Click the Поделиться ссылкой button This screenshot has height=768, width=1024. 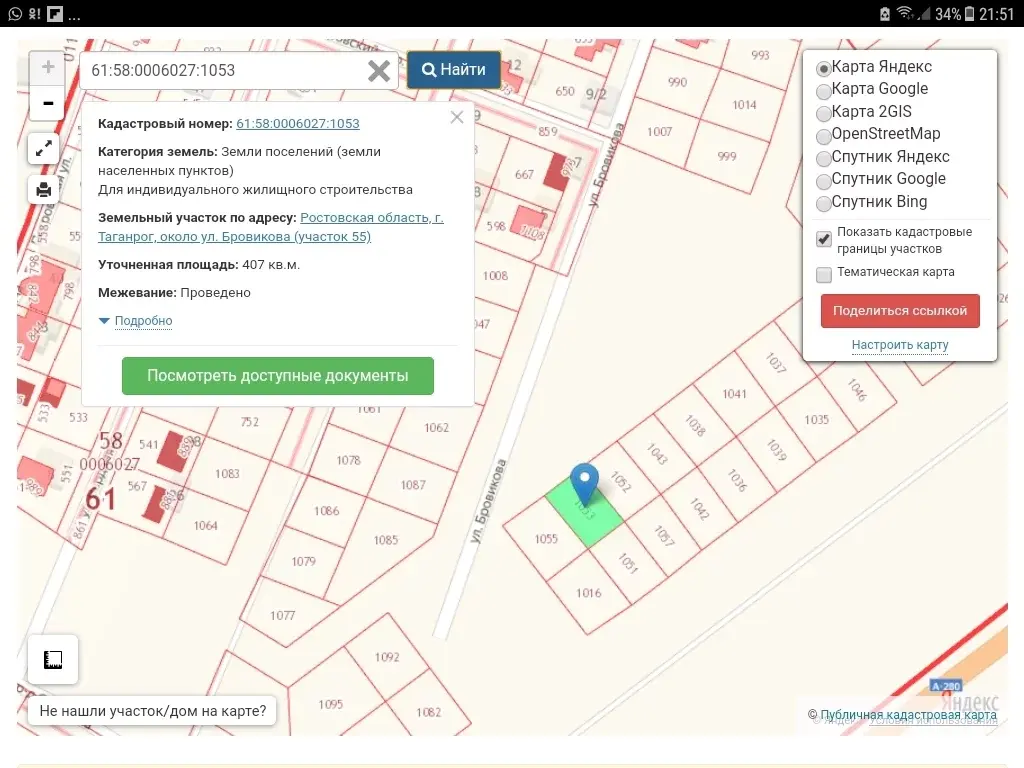[x=899, y=311]
